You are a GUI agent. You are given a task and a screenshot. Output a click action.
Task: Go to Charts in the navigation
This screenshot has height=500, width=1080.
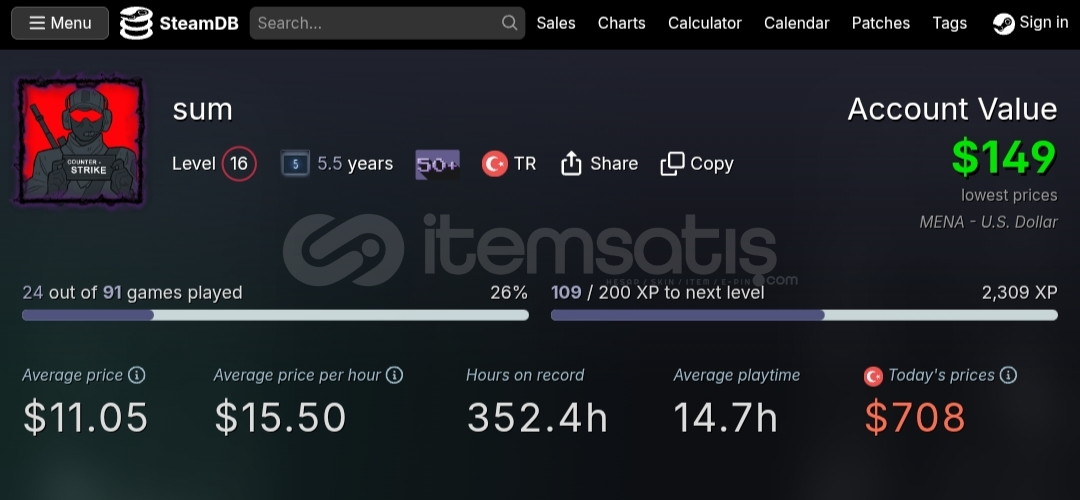[621, 23]
